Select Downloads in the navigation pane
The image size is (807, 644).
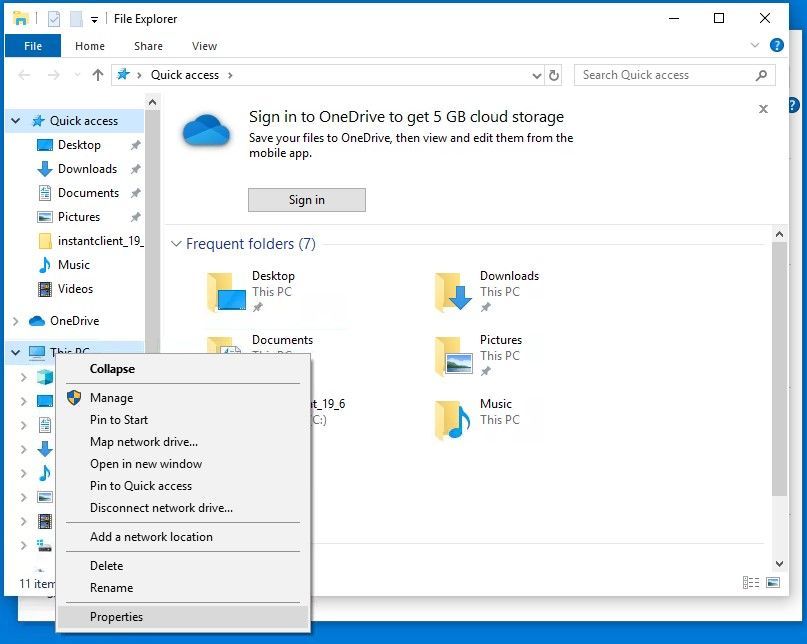(x=87, y=169)
